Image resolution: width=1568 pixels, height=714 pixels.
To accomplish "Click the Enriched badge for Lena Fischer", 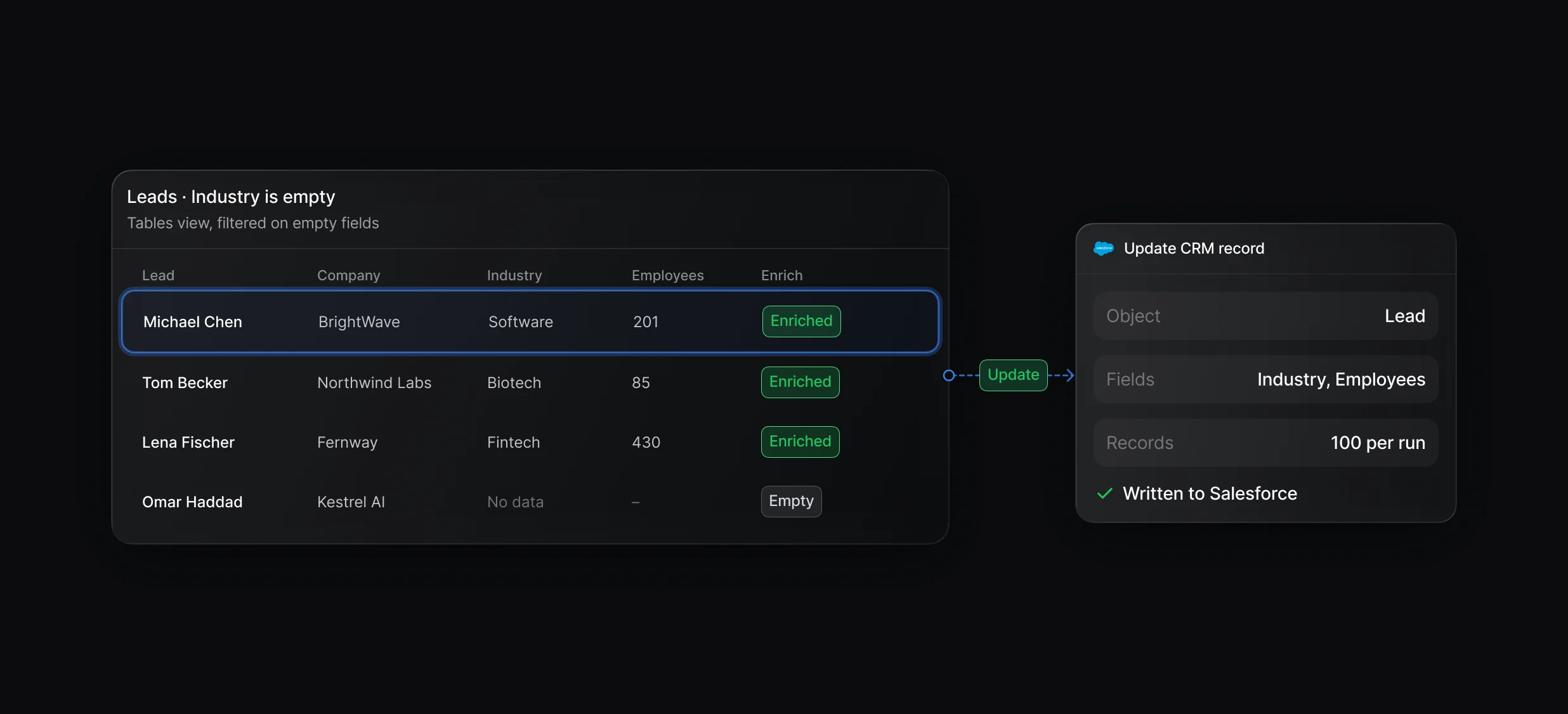I will click(x=800, y=441).
